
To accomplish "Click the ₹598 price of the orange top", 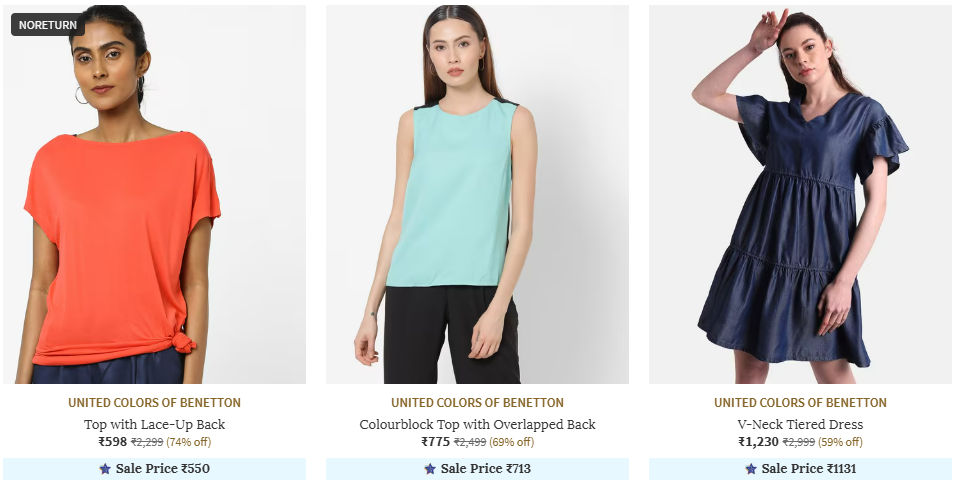I will coord(113,442).
